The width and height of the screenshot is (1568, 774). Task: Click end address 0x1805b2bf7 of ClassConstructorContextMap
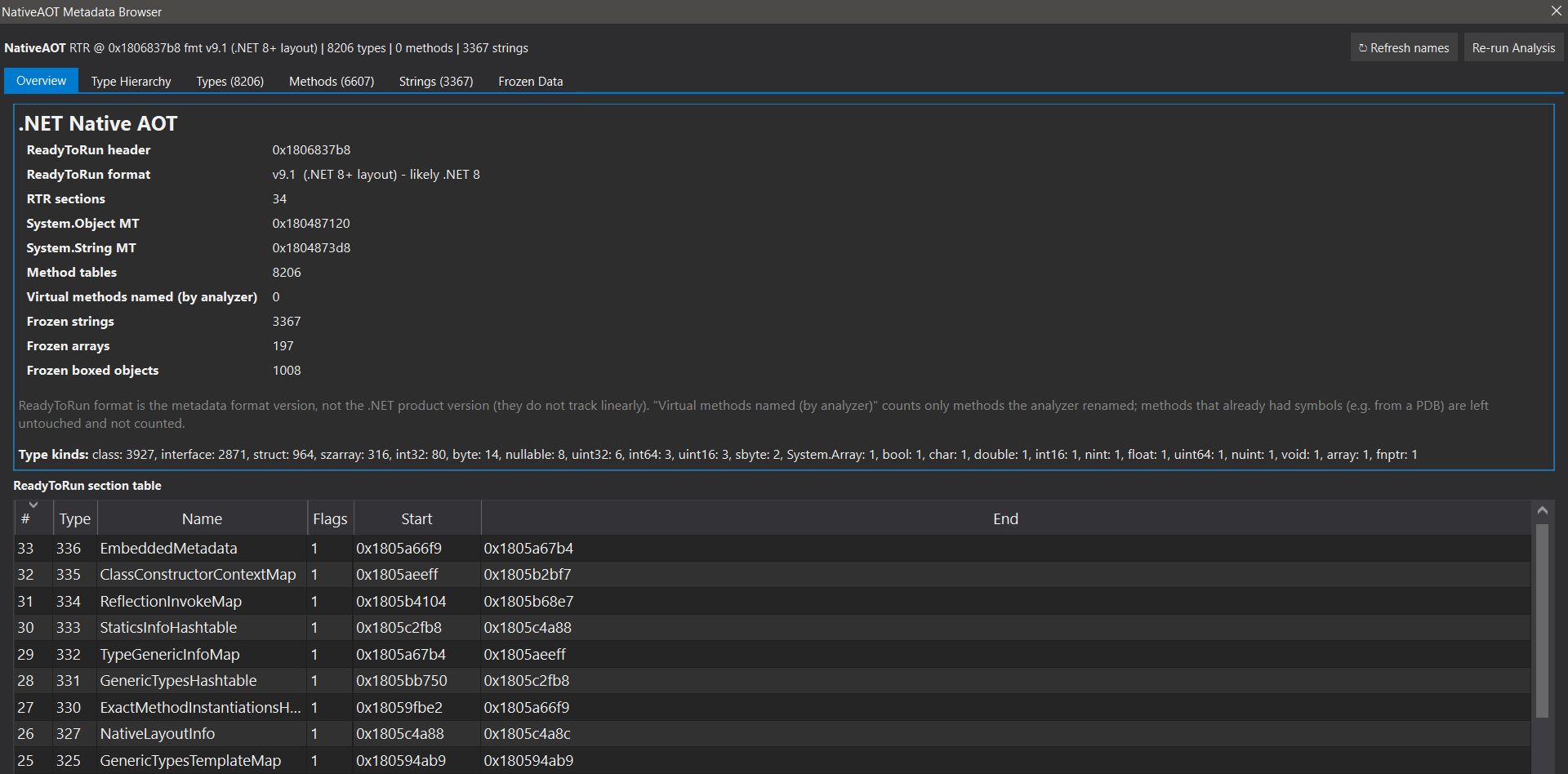point(528,575)
